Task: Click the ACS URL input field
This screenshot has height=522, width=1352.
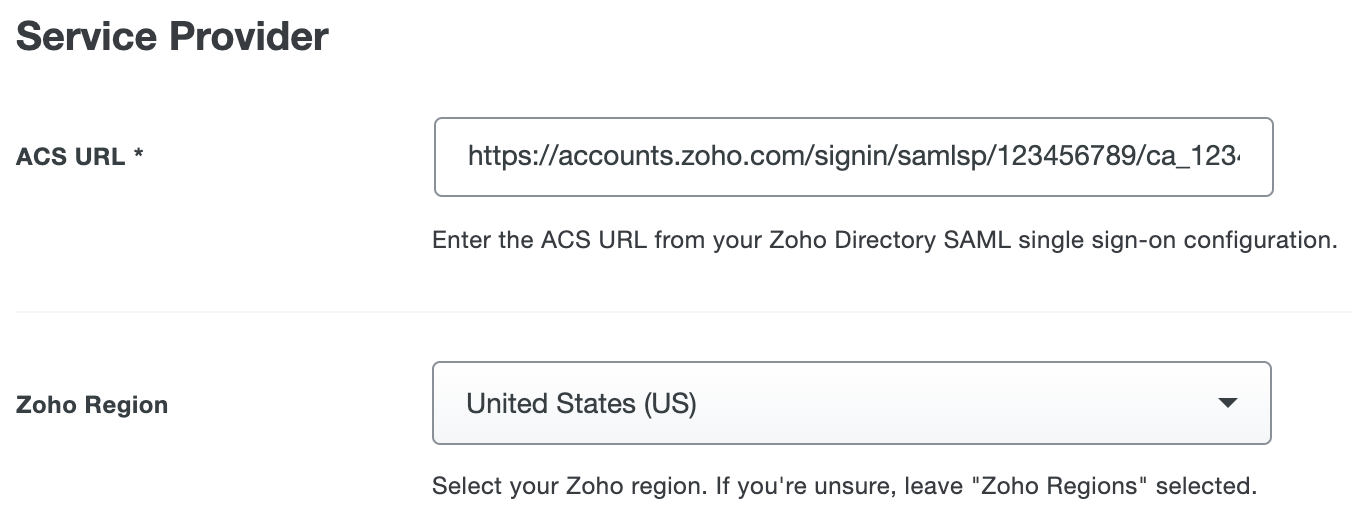Action: (852, 157)
